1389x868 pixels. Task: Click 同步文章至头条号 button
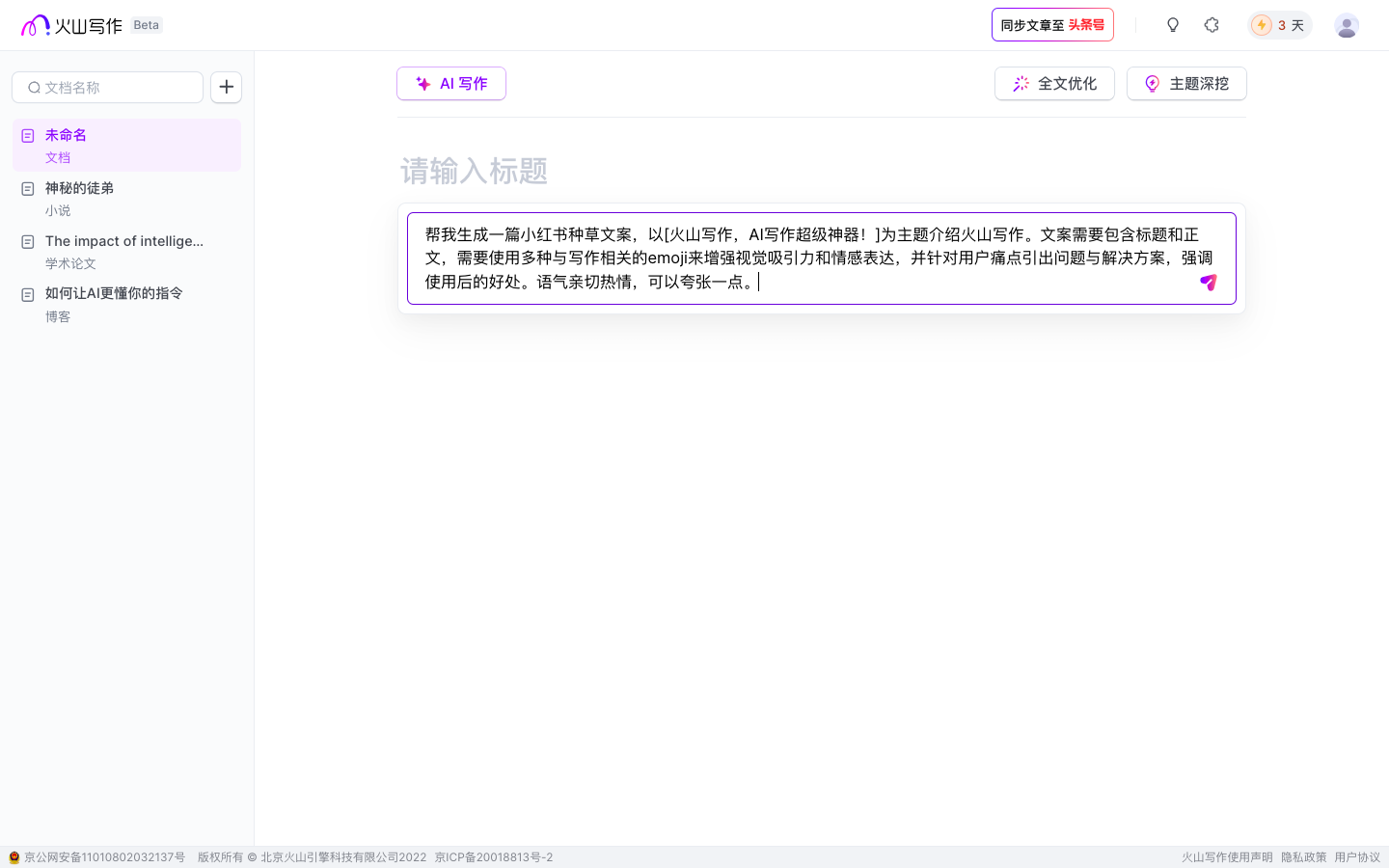coord(1052,25)
